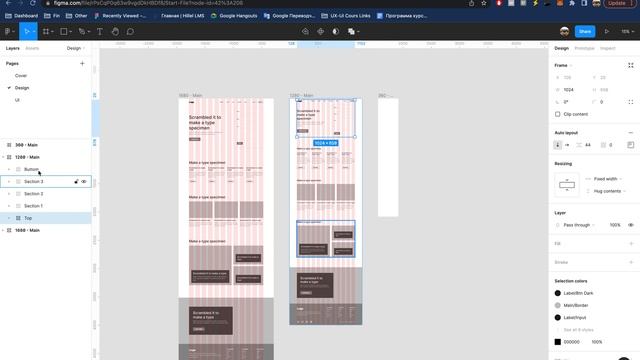Remove auto layout with minus icon

point(631,133)
